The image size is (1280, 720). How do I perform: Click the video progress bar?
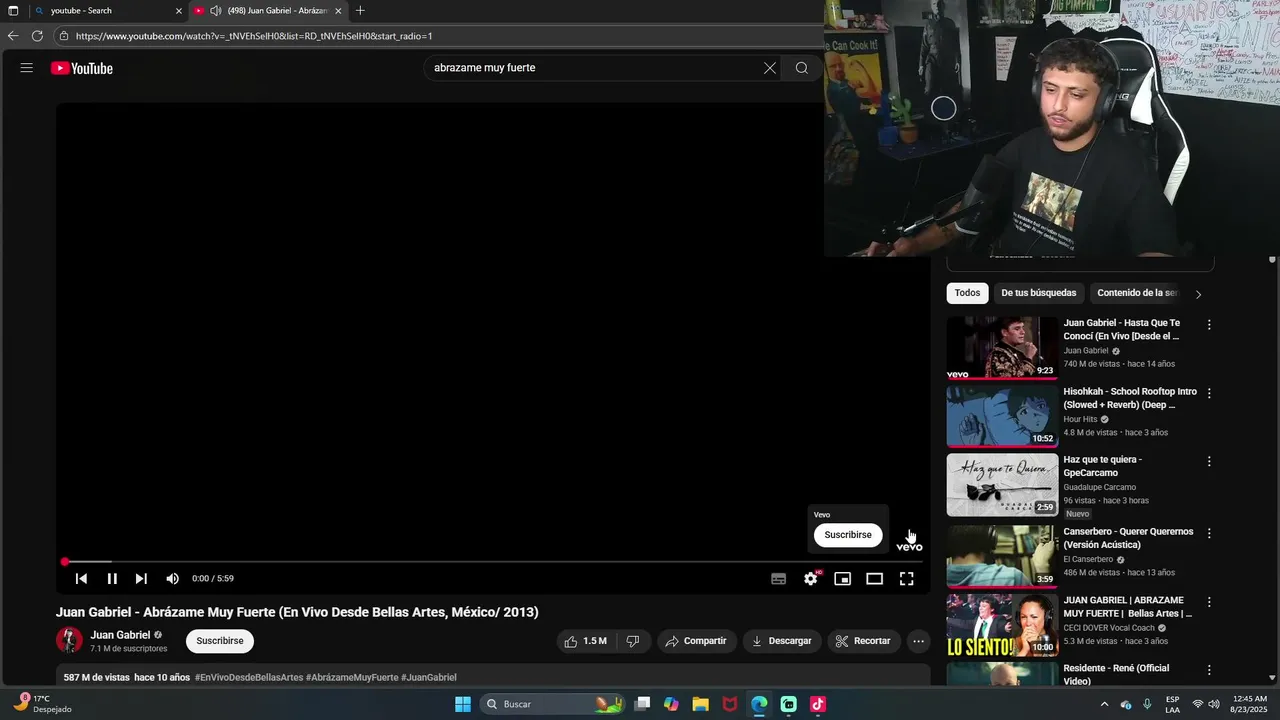[492, 562]
